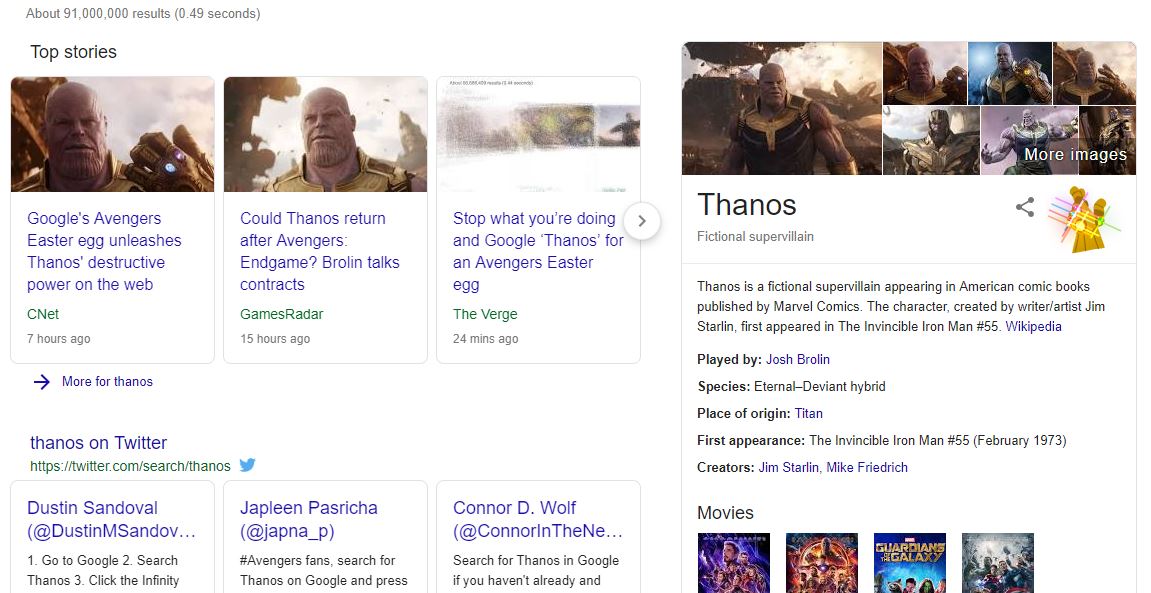The image size is (1151, 593).
Task: Open Google's Avengers Easter egg CNet story
Action: click(104, 251)
